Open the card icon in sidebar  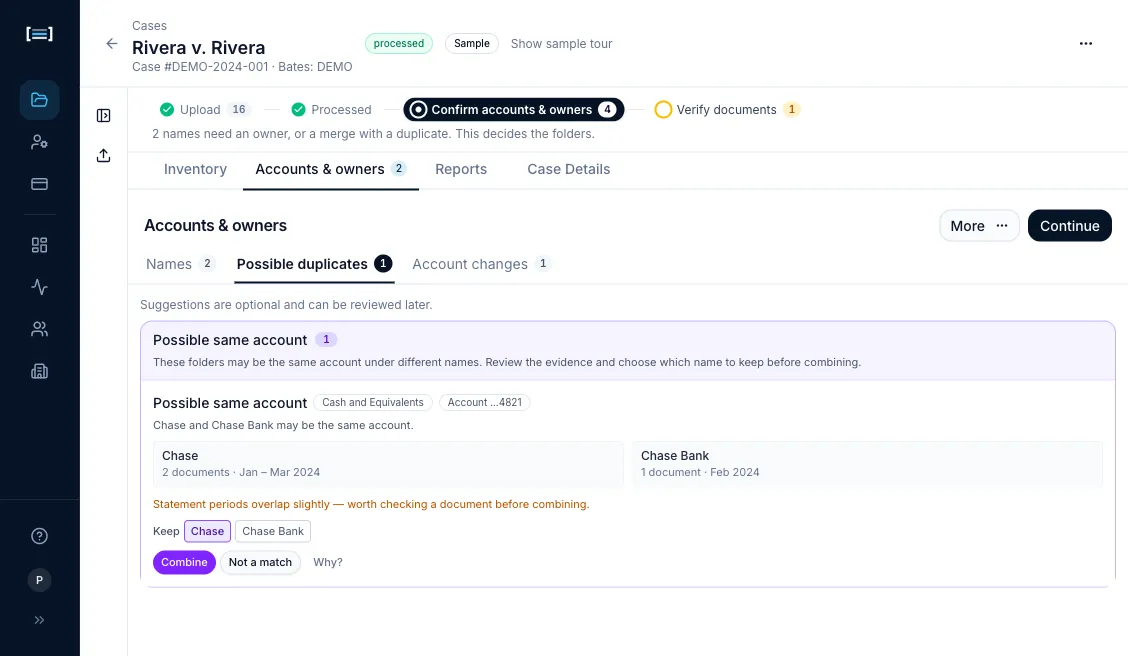click(40, 184)
